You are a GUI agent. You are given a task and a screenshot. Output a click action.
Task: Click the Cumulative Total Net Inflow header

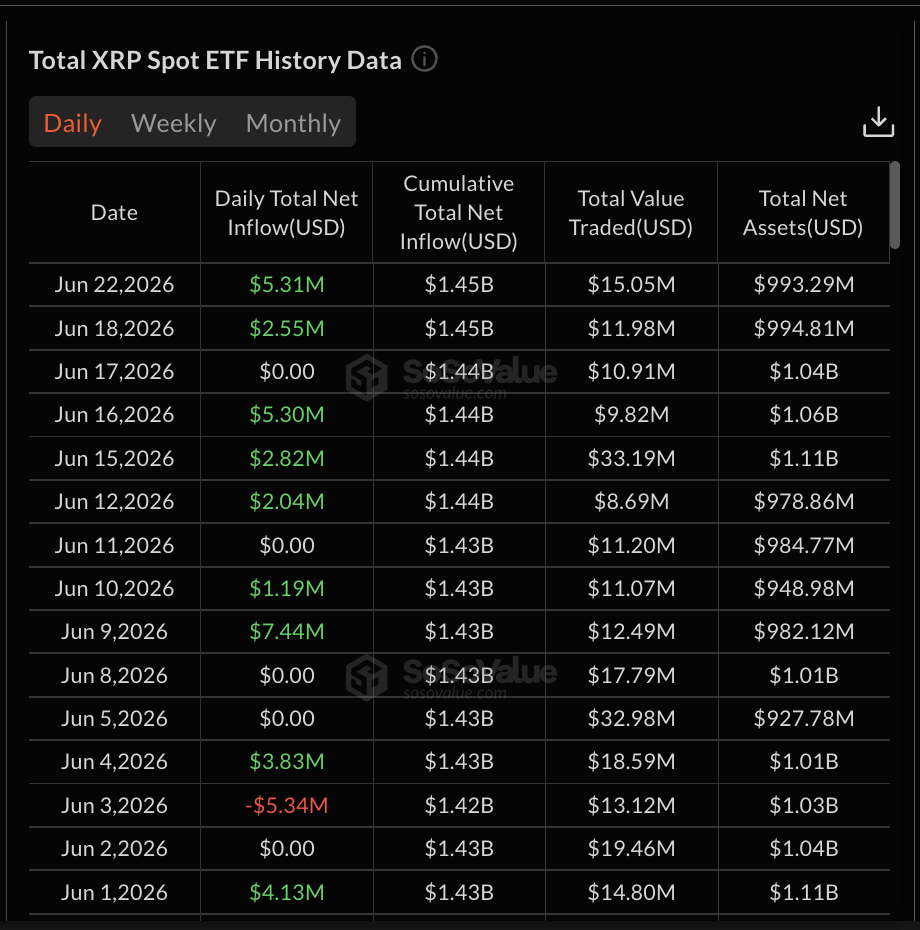pyautogui.click(x=459, y=212)
